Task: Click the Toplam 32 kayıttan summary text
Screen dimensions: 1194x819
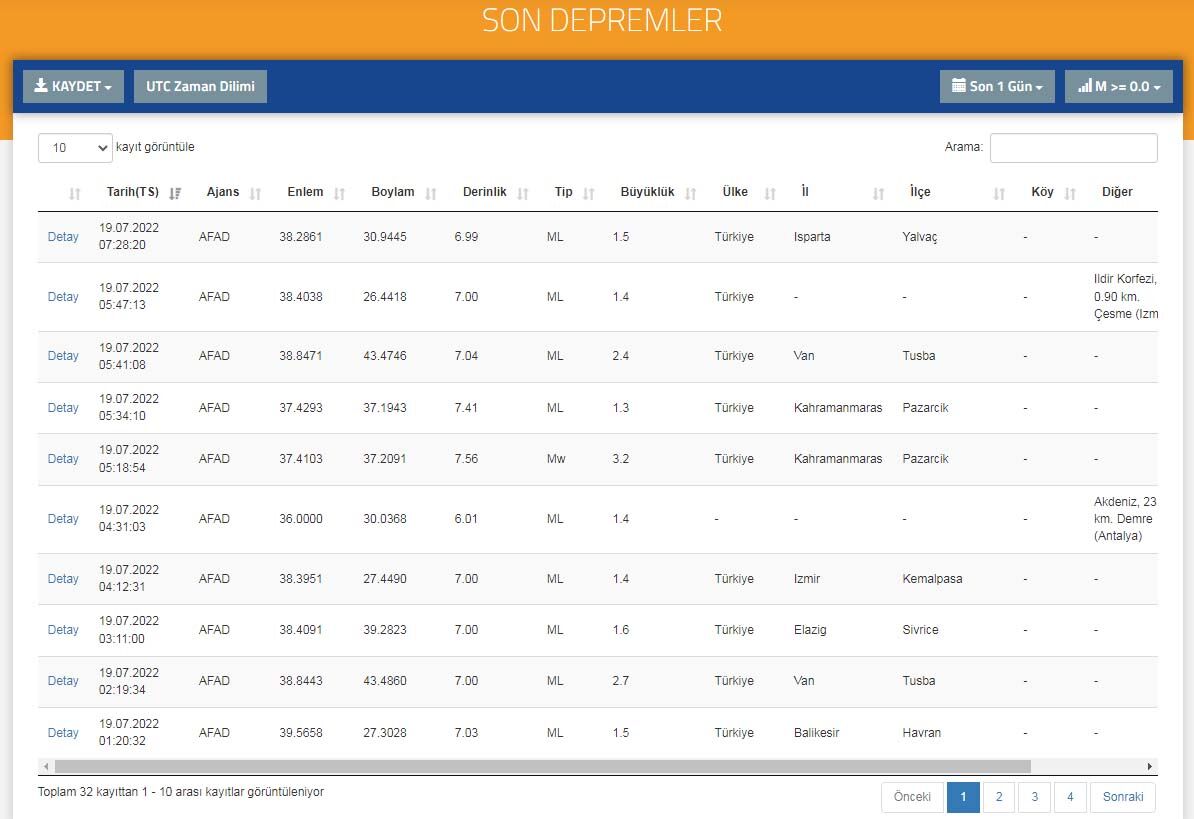Action: (180, 792)
